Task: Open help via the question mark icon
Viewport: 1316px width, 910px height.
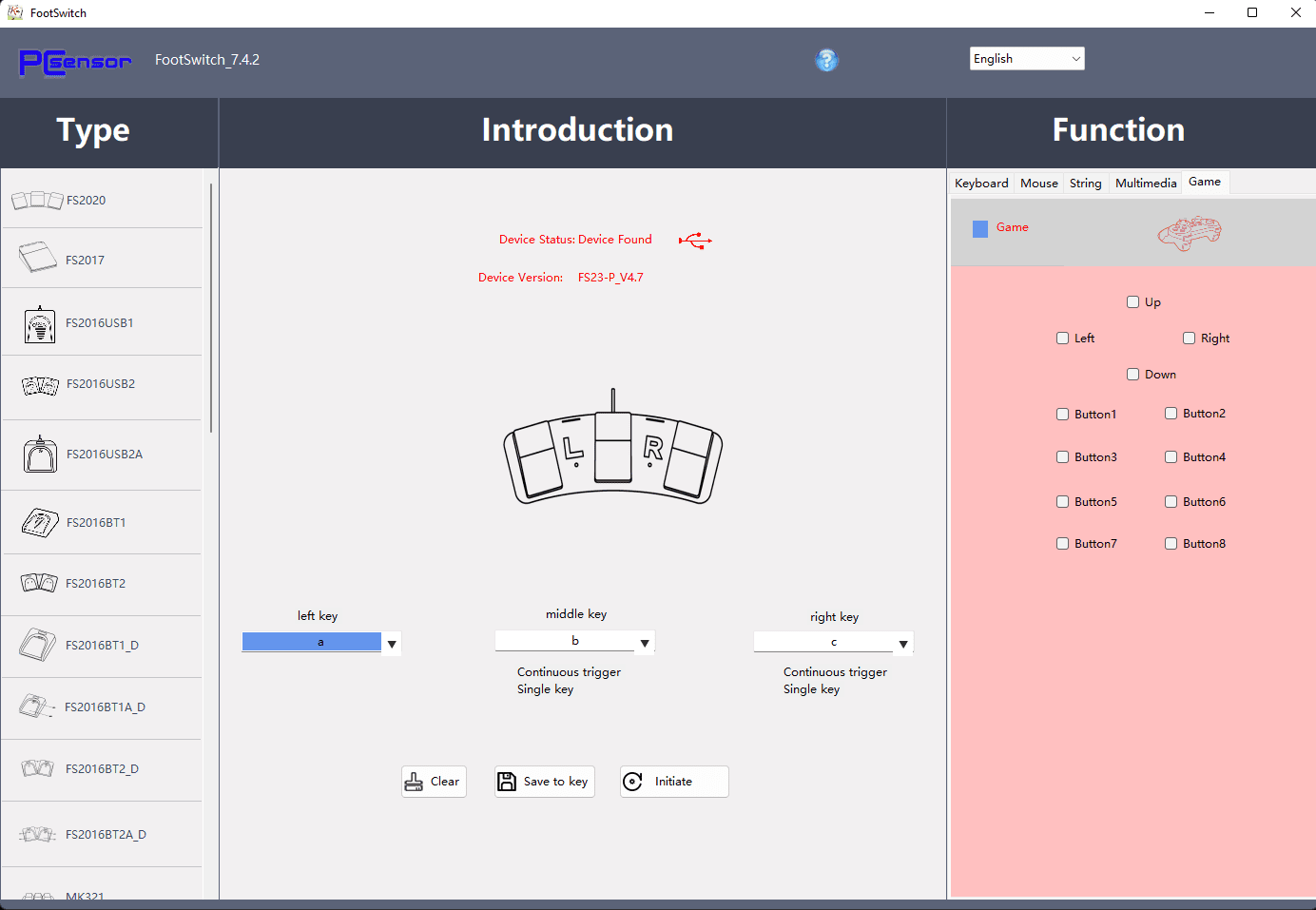Action: (x=827, y=60)
